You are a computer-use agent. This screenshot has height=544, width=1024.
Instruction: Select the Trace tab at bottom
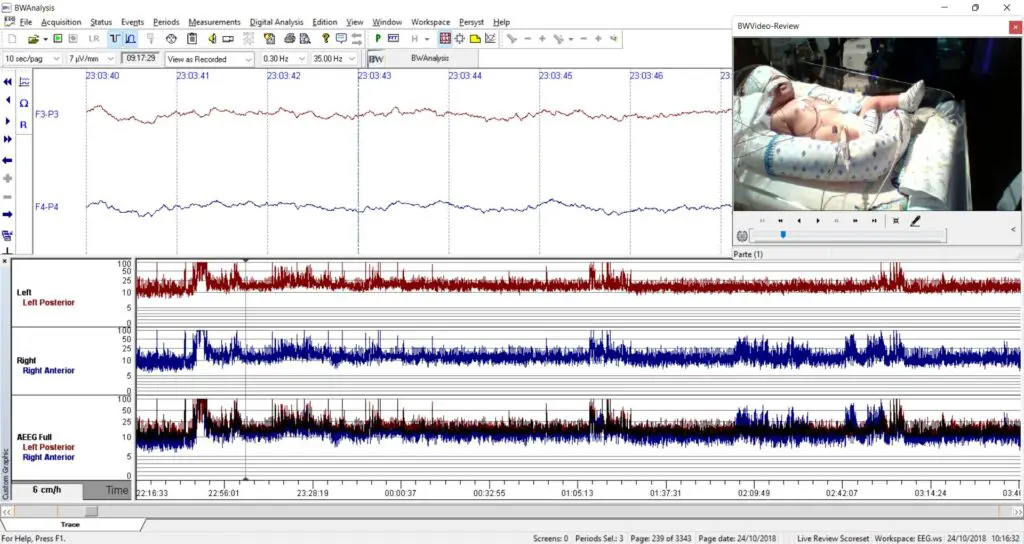[x=70, y=524]
